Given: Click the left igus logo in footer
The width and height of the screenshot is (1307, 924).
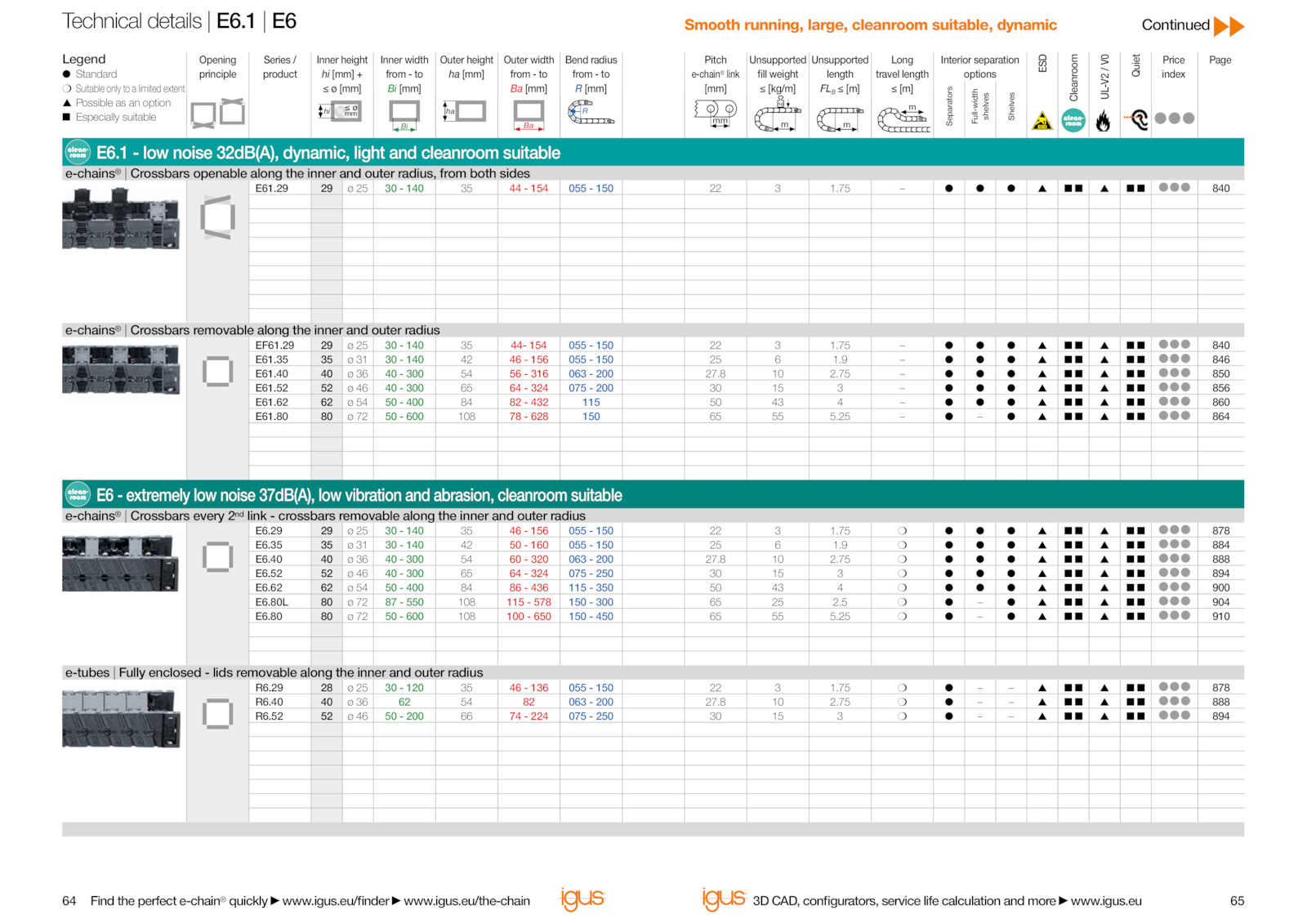Looking at the screenshot, I should 582,899.
